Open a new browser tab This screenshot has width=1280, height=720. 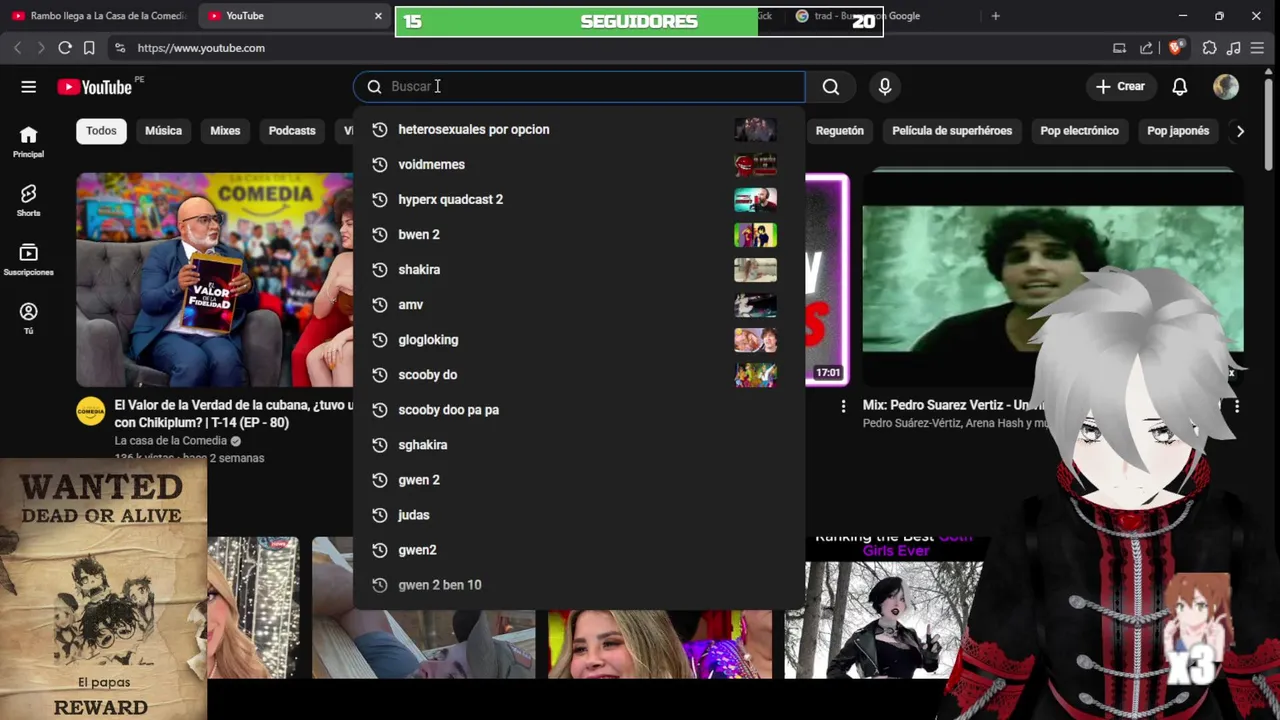995,16
